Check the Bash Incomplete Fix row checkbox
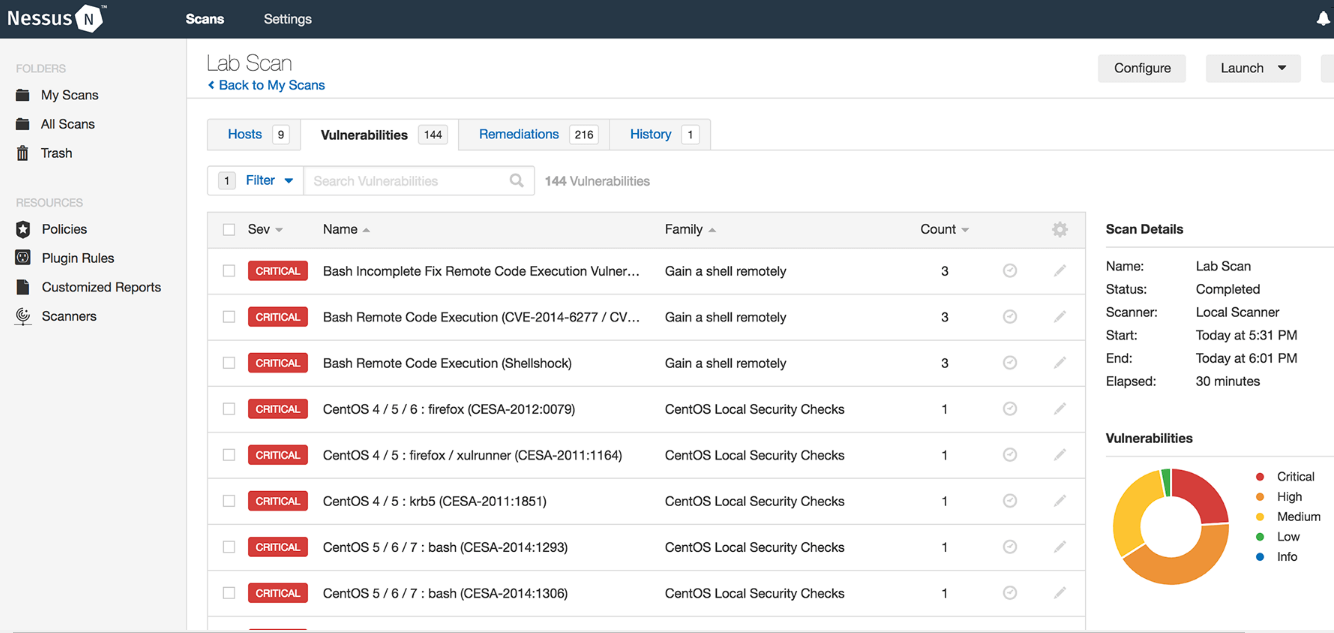Screen dimensions: 1334x633 click(x=229, y=271)
